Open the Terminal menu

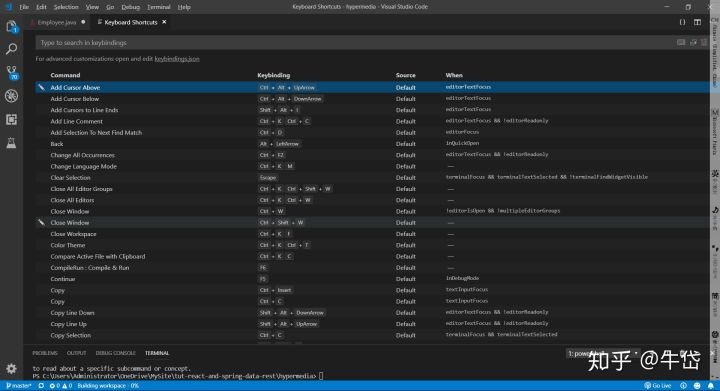158,7
